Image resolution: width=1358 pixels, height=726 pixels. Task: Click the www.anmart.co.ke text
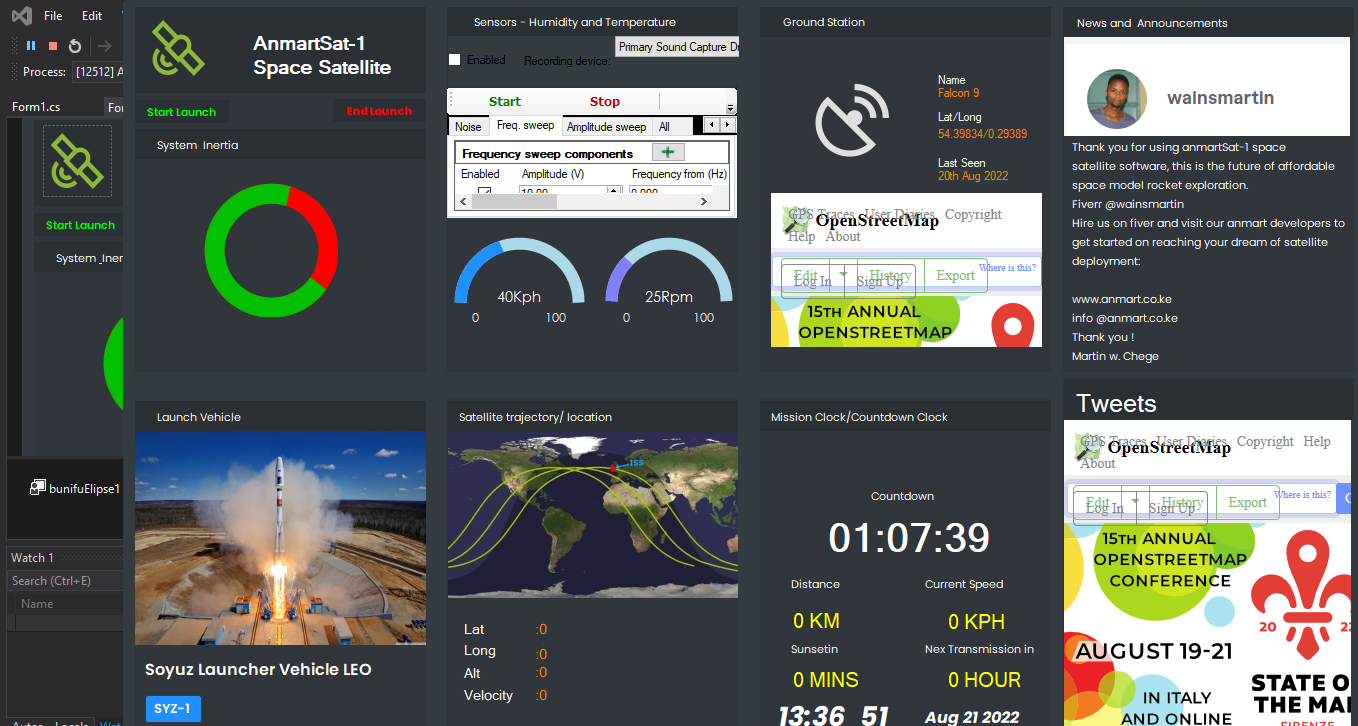(1122, 299)
